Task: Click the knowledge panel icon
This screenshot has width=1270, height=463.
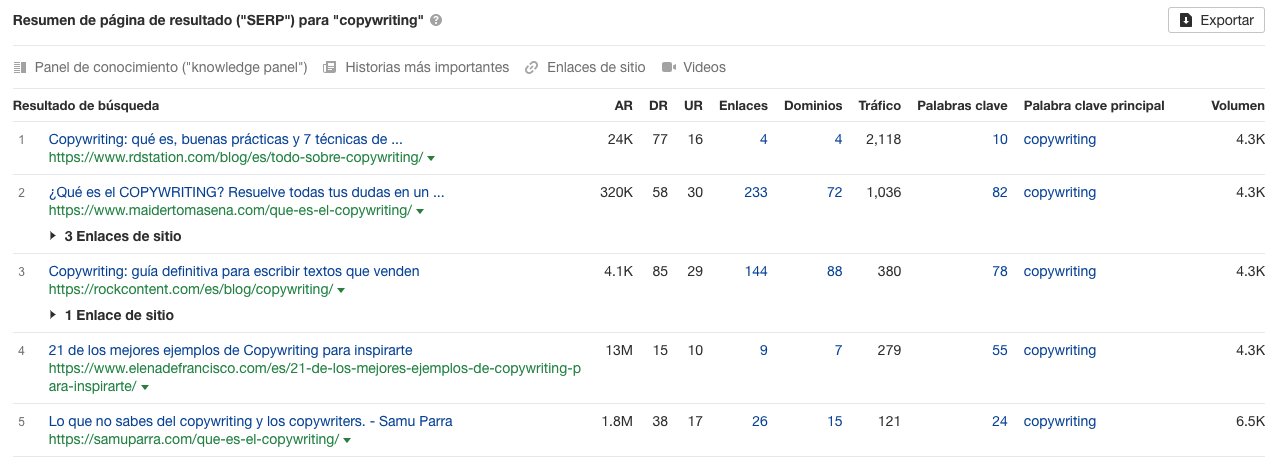Action: [x=20, y=68]
